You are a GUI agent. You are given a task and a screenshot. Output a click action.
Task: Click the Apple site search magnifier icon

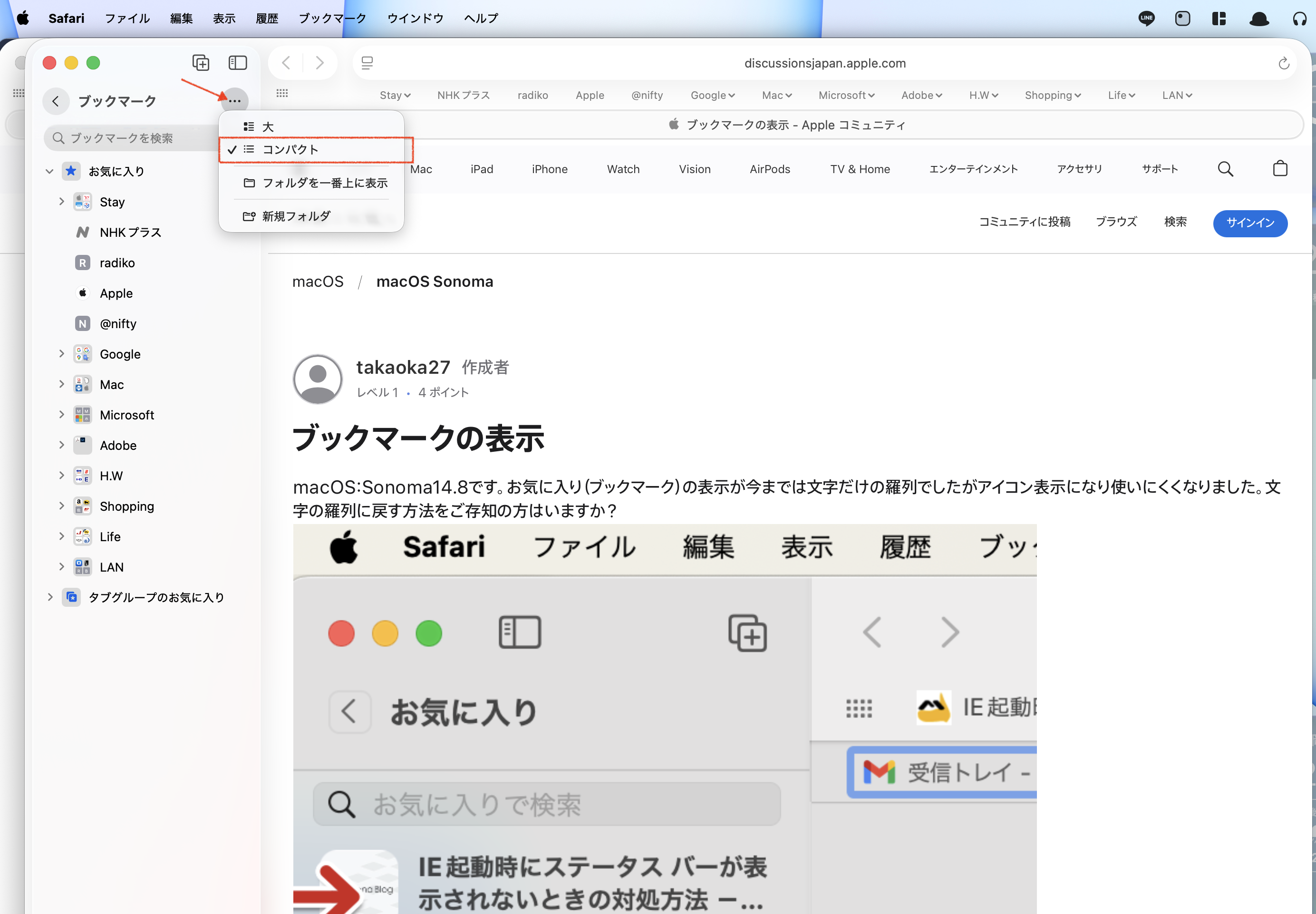click(1225, 169)
